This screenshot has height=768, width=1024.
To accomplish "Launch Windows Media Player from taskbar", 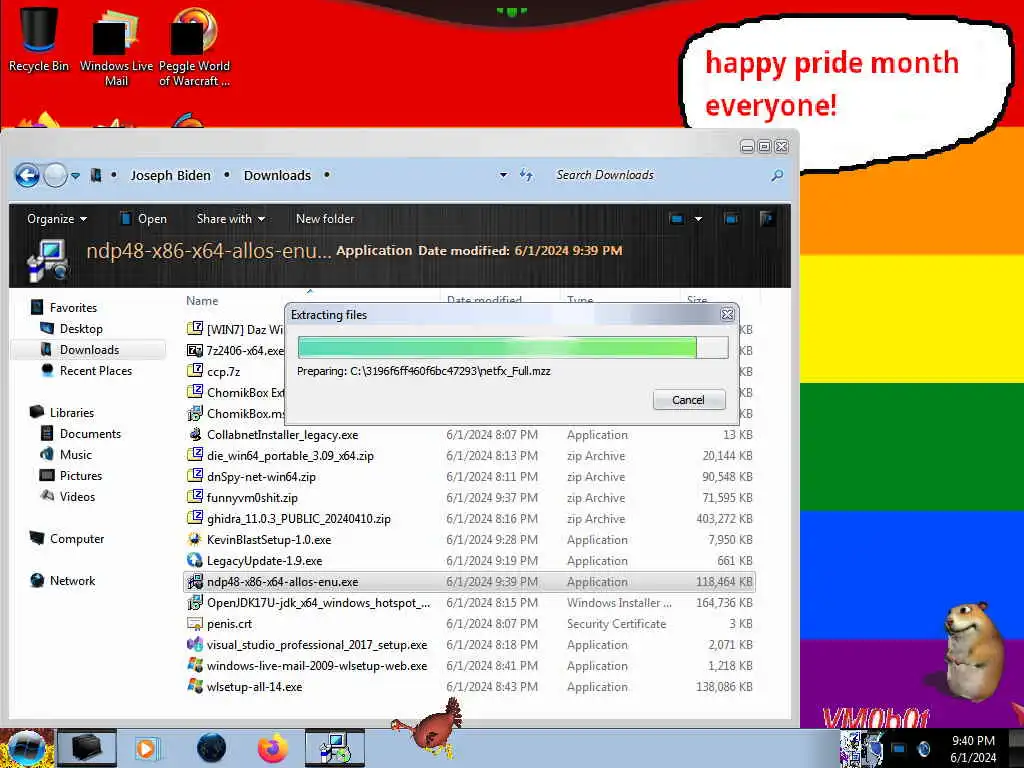I will [x=148, y=748].
